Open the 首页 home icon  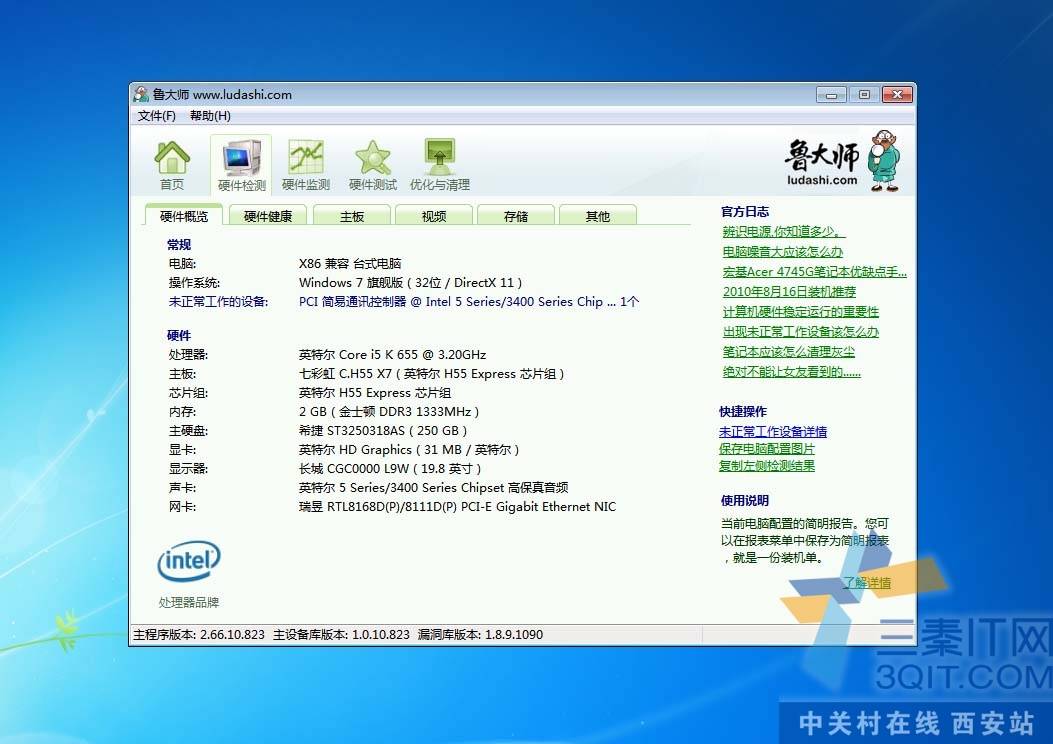[x=172, y=165]
